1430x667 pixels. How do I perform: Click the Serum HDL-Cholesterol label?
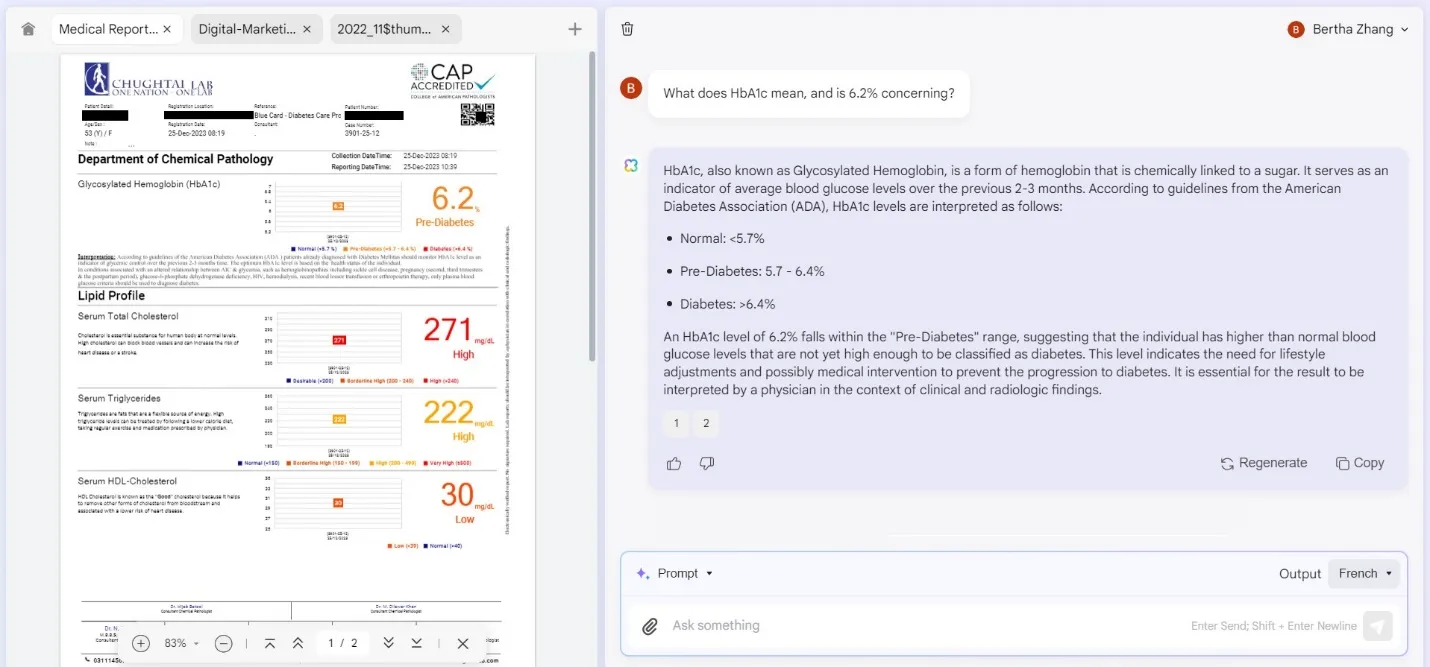[127, 481]
